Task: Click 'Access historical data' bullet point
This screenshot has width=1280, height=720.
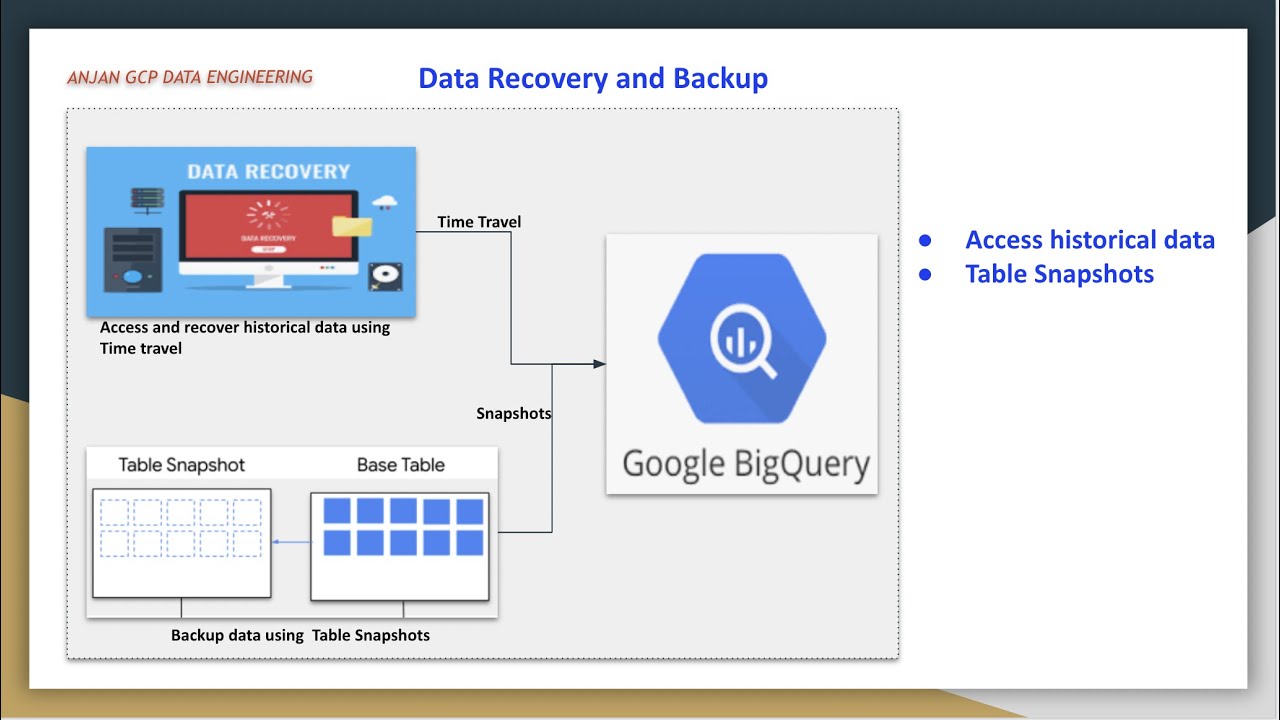Action: (1090, 240)
